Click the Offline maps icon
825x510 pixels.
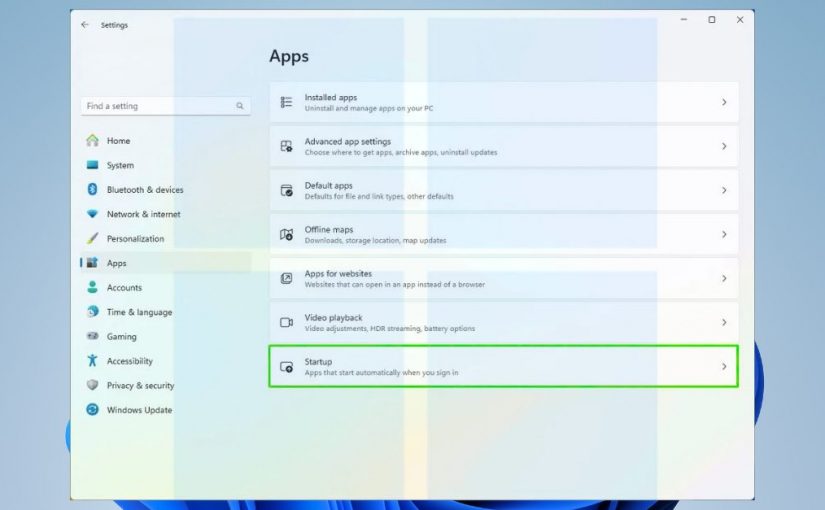[286, 234]
